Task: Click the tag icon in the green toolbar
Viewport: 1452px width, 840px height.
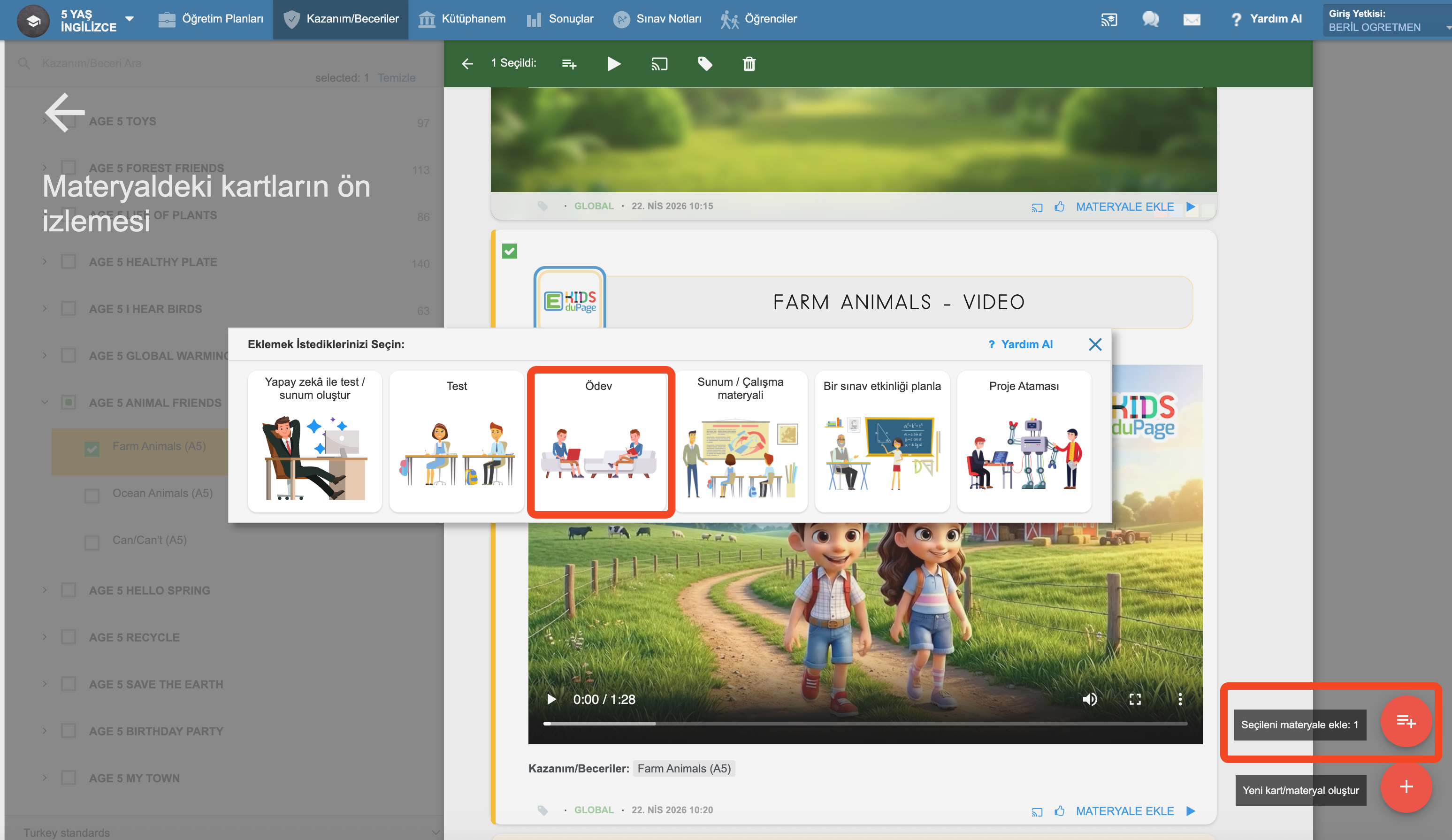Action: pos(705,63)
